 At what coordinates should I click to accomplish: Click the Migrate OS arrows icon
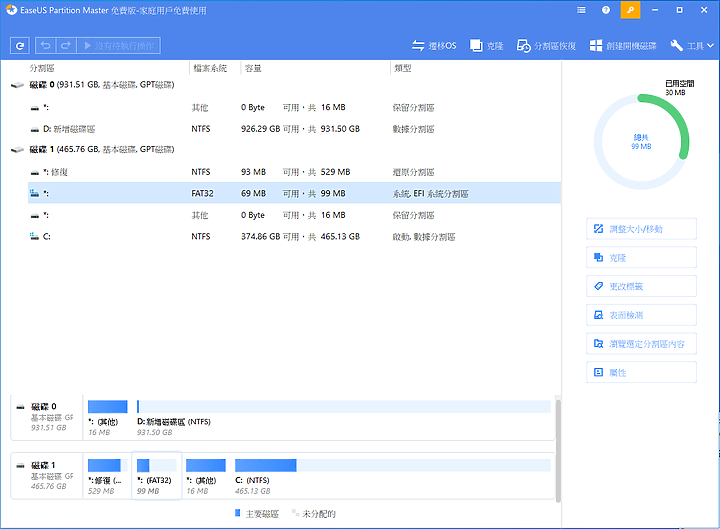point(418,45)
